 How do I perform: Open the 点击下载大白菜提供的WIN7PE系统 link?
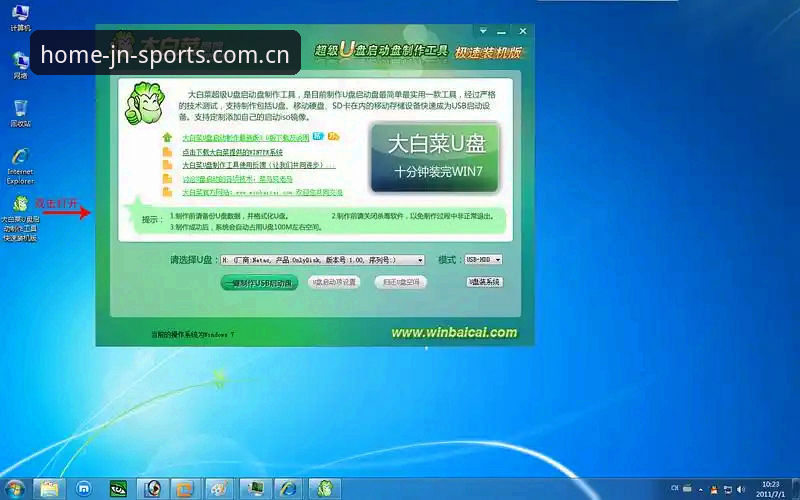232,152
